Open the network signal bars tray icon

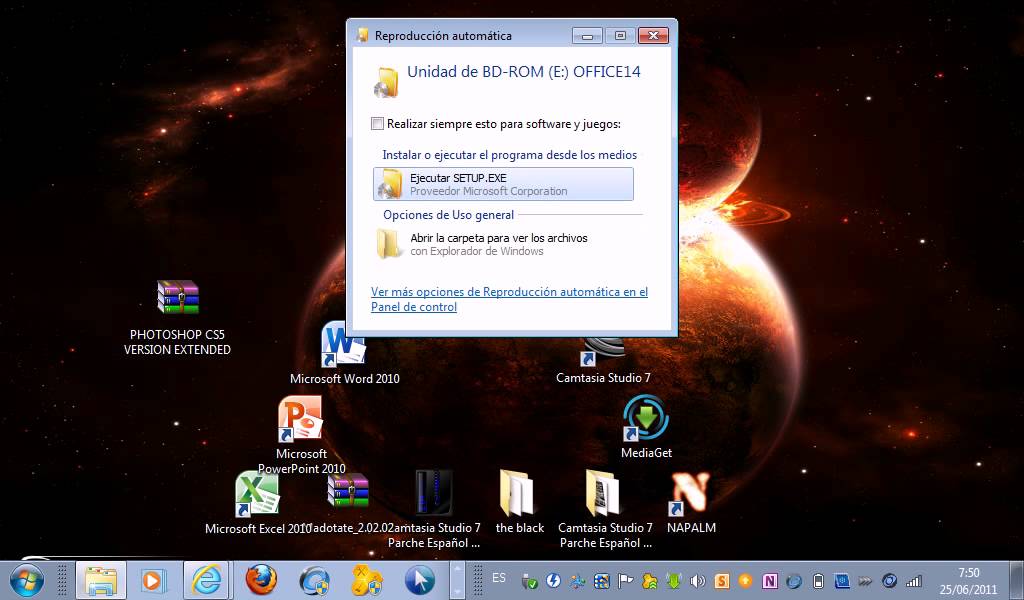click(914, 580)
